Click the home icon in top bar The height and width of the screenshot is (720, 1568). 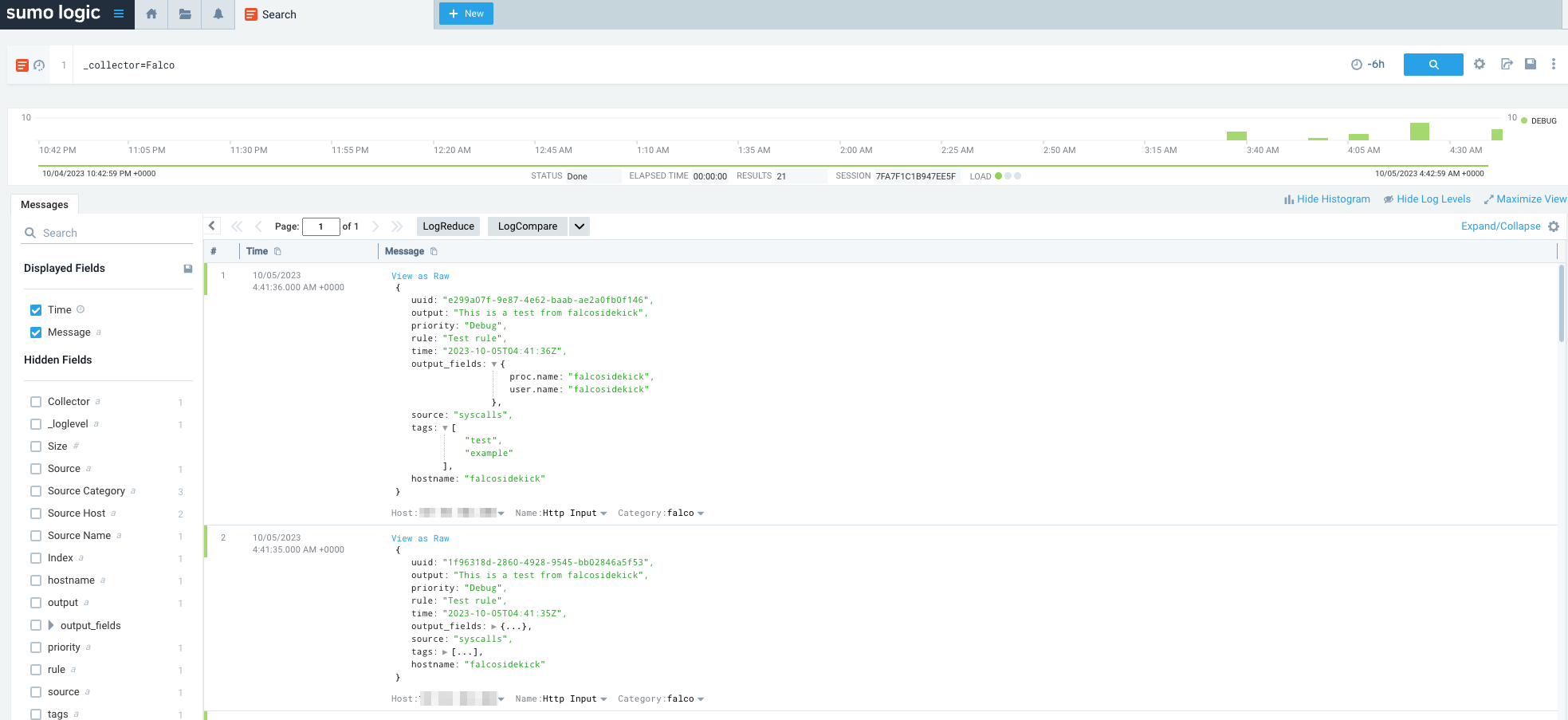(151, 14)
